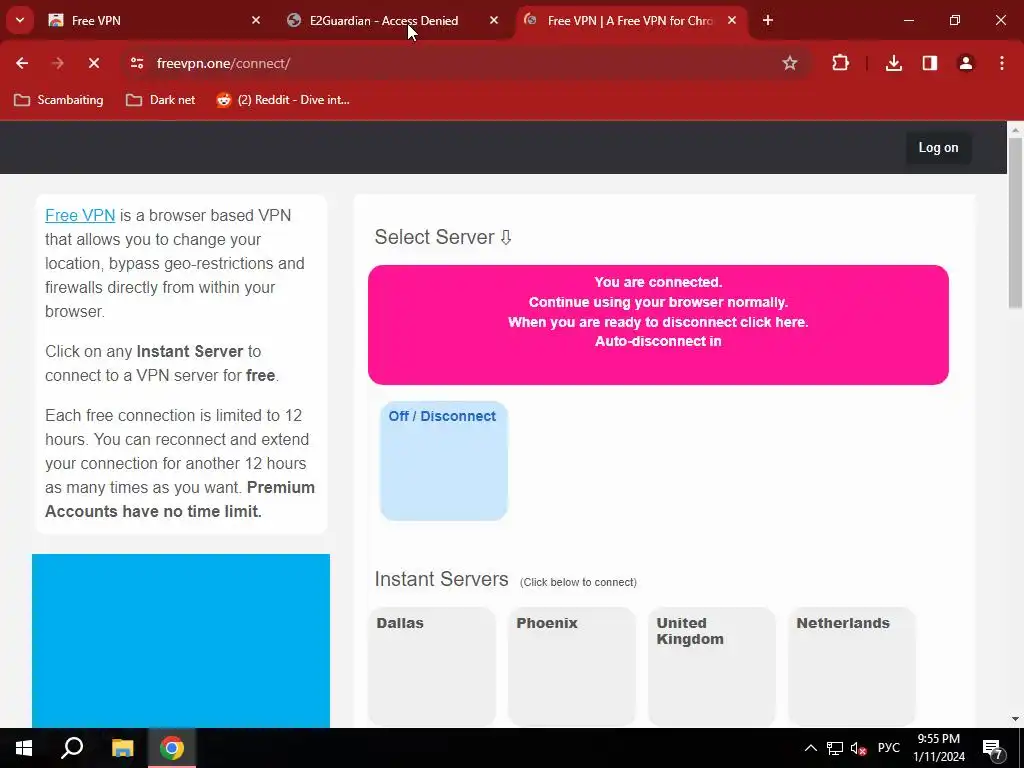Open the clock and date flyout
This screenshot has width=1024, height=768.
[x=938, y=748]
